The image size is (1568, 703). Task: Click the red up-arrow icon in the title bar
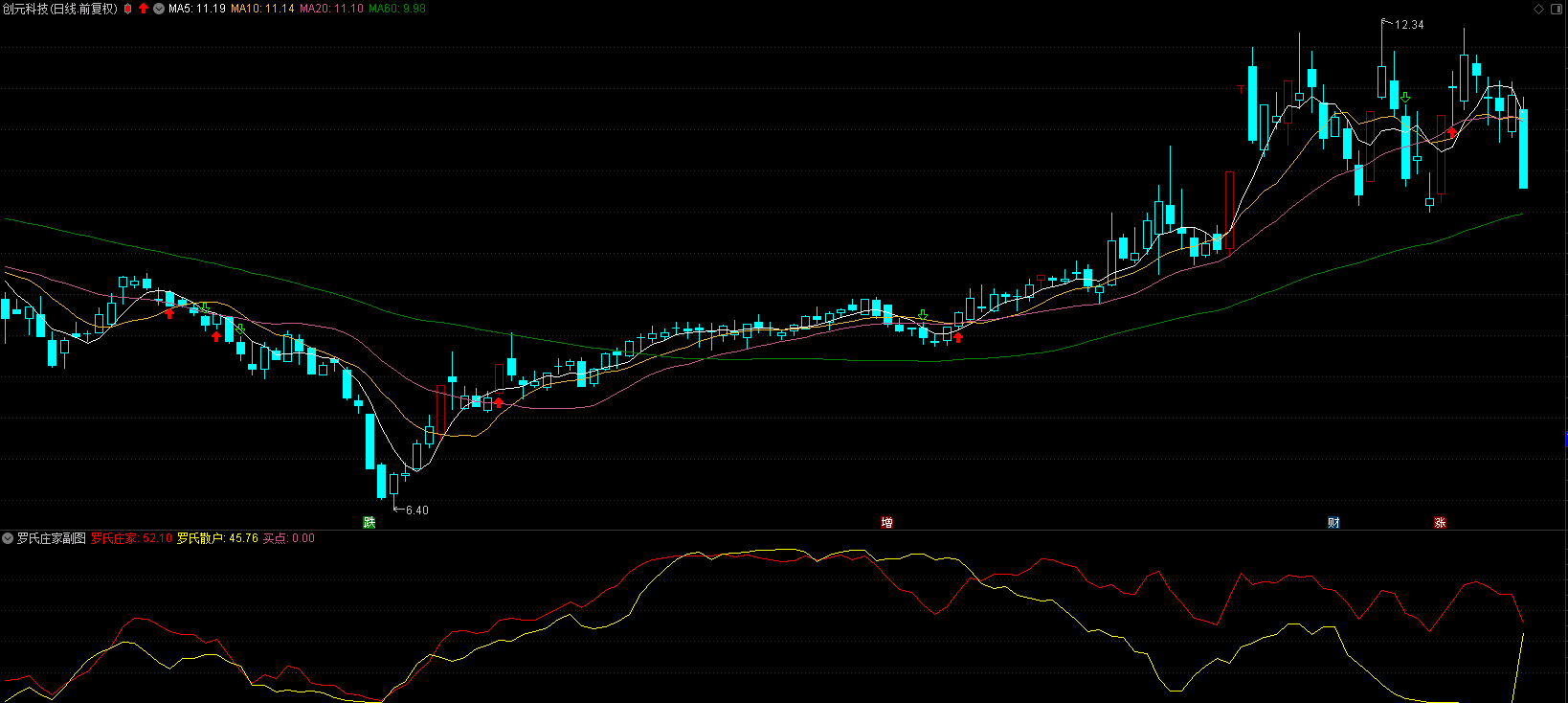click(x=144, y=9)
